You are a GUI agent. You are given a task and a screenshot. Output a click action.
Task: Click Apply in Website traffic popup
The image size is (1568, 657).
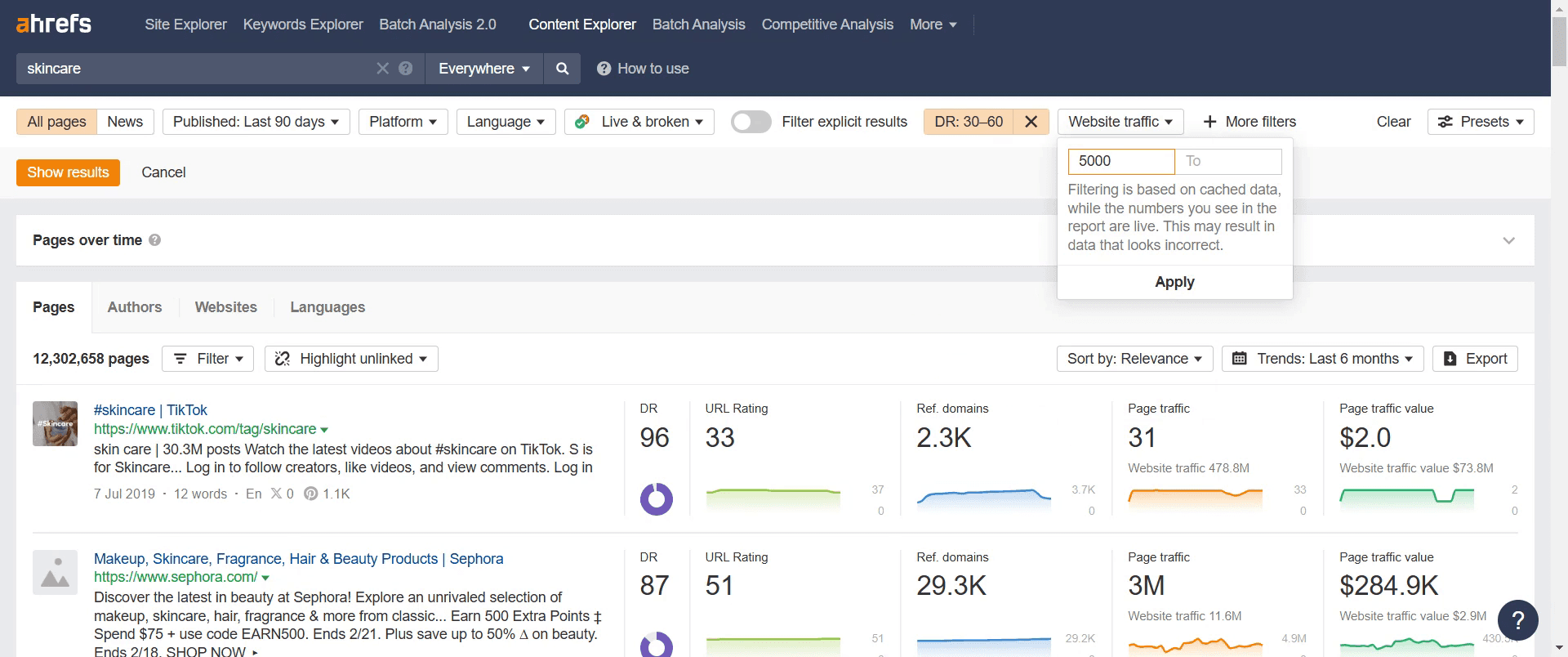1174,282
